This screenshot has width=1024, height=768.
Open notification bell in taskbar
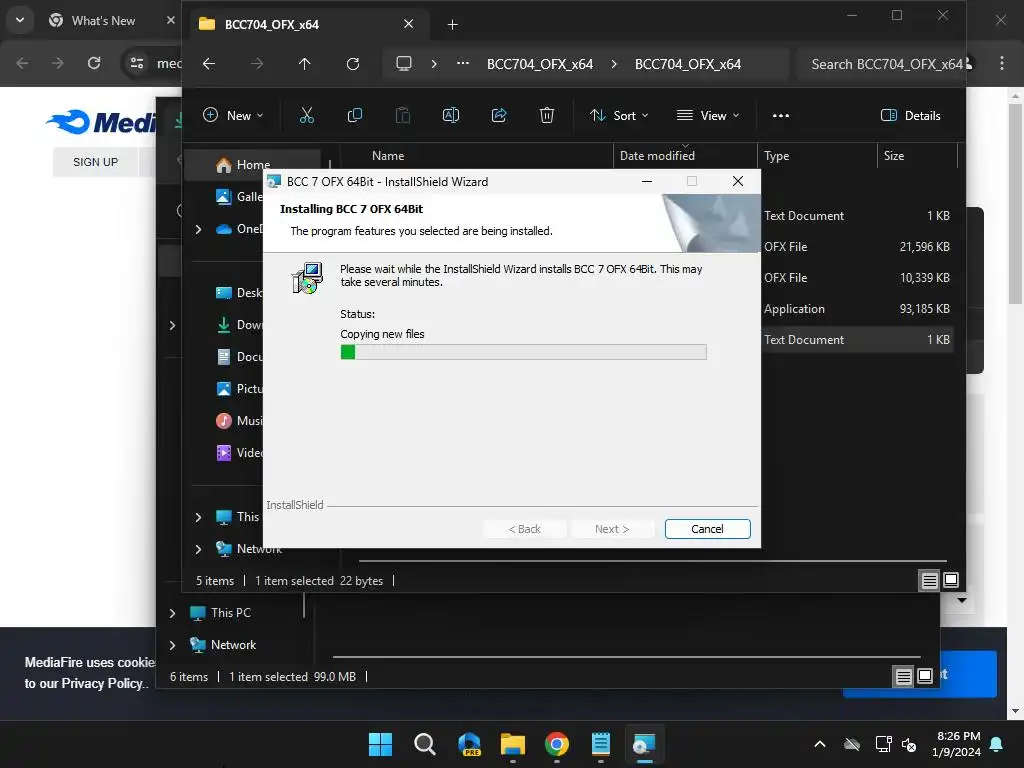[x=997, y=744]
